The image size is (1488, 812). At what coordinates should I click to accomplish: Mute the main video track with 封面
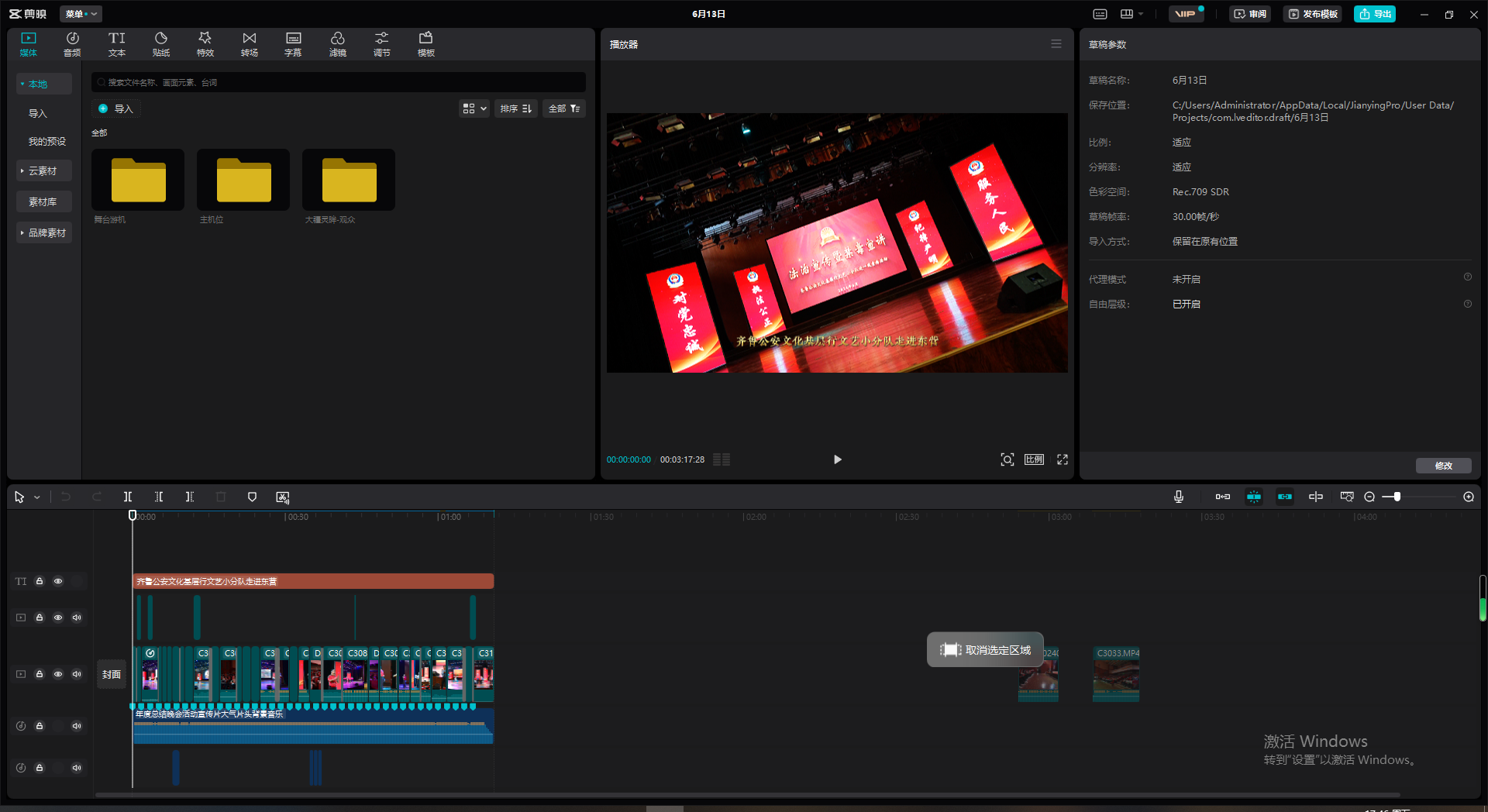(77, 674)
